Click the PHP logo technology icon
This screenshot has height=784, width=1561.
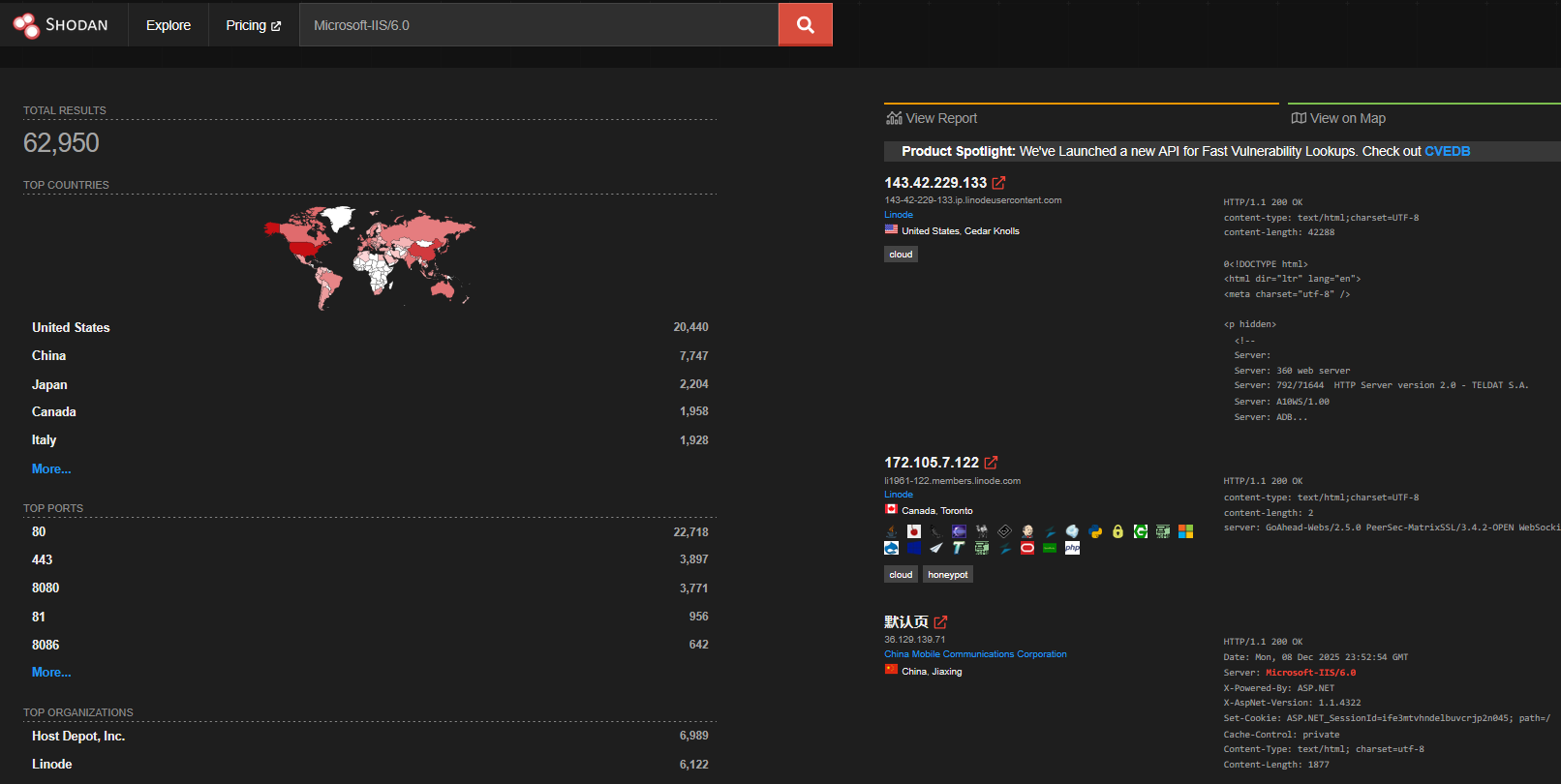(1072, 548)
